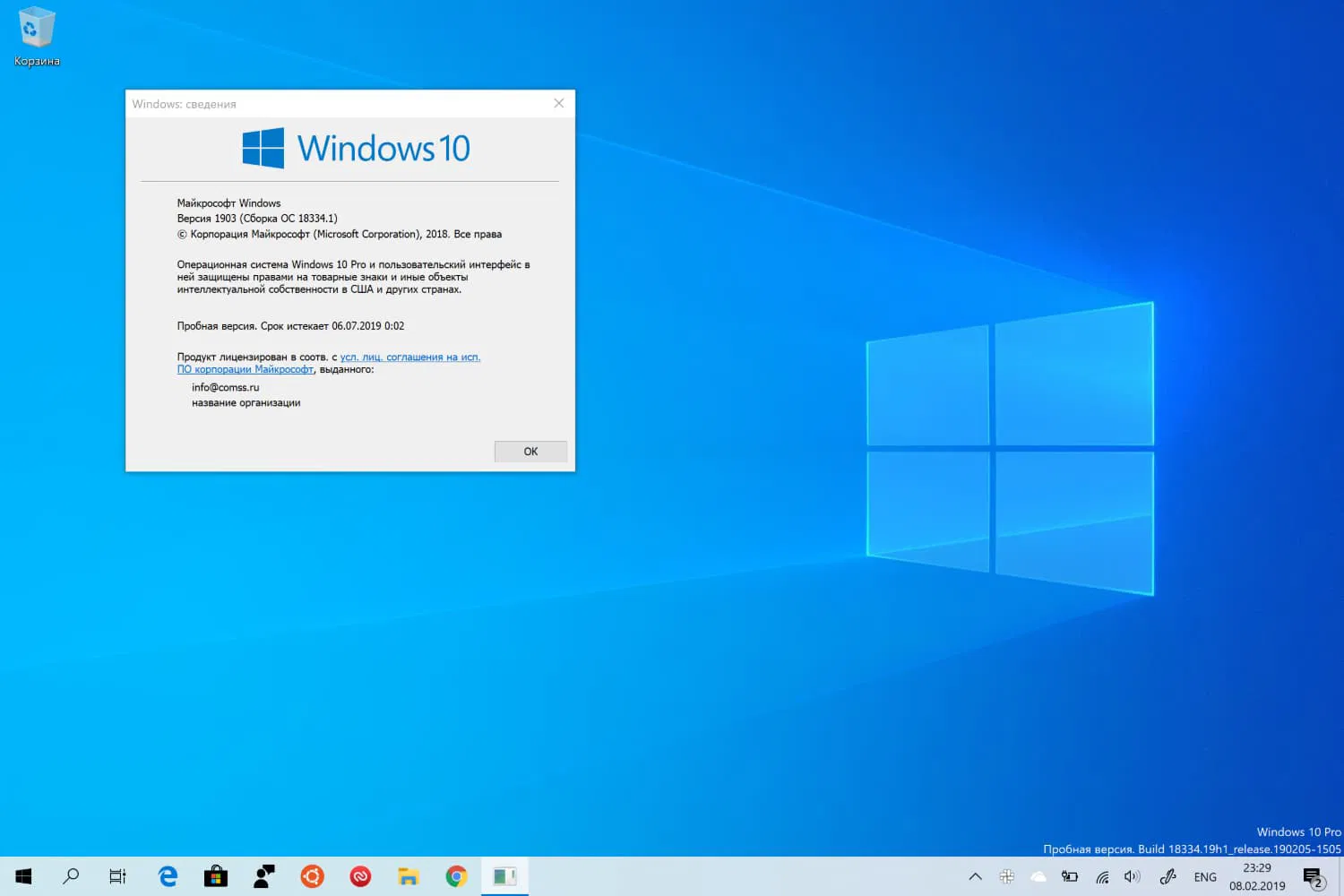Open Microsoft Edge from the taskbar
This screenshot has width=1344, height=896.
click(x=167, y=876)
